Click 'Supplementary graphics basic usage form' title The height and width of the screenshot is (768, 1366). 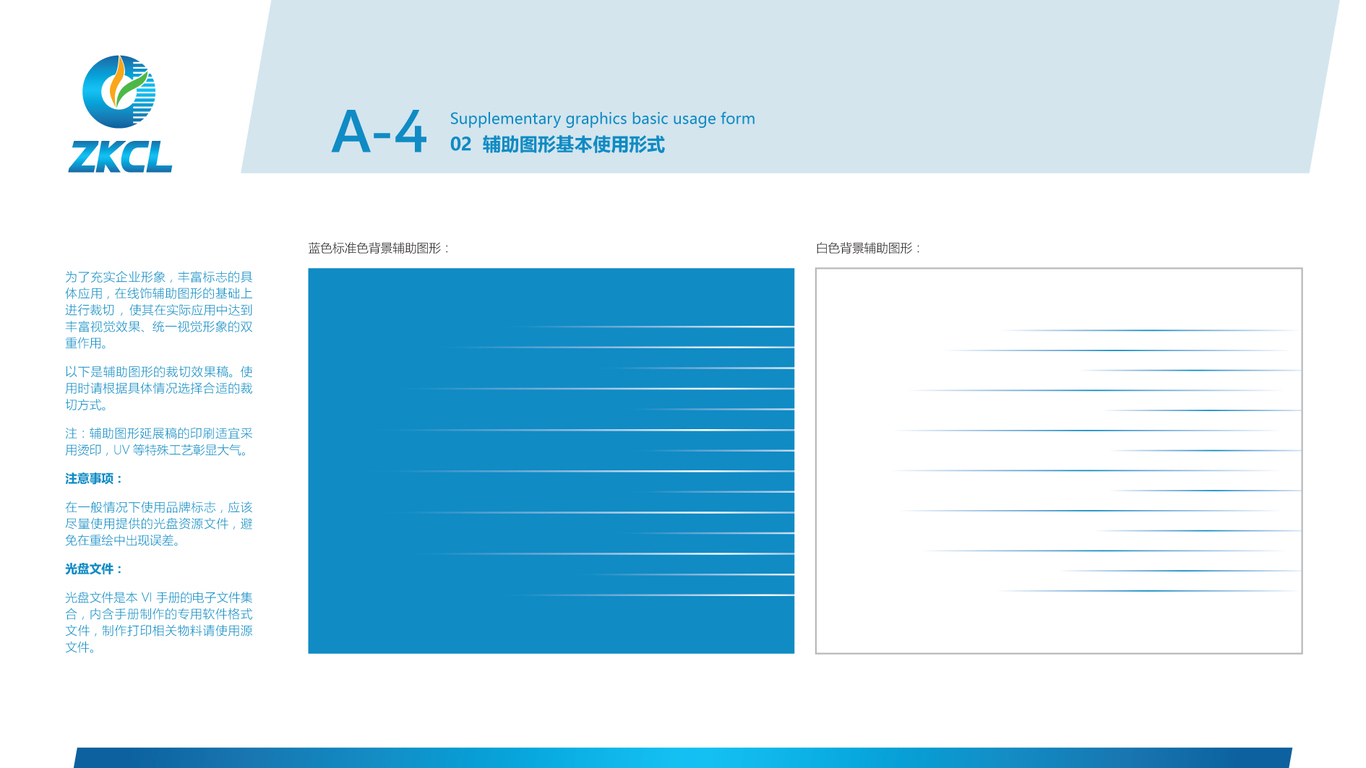coord(602,119)
